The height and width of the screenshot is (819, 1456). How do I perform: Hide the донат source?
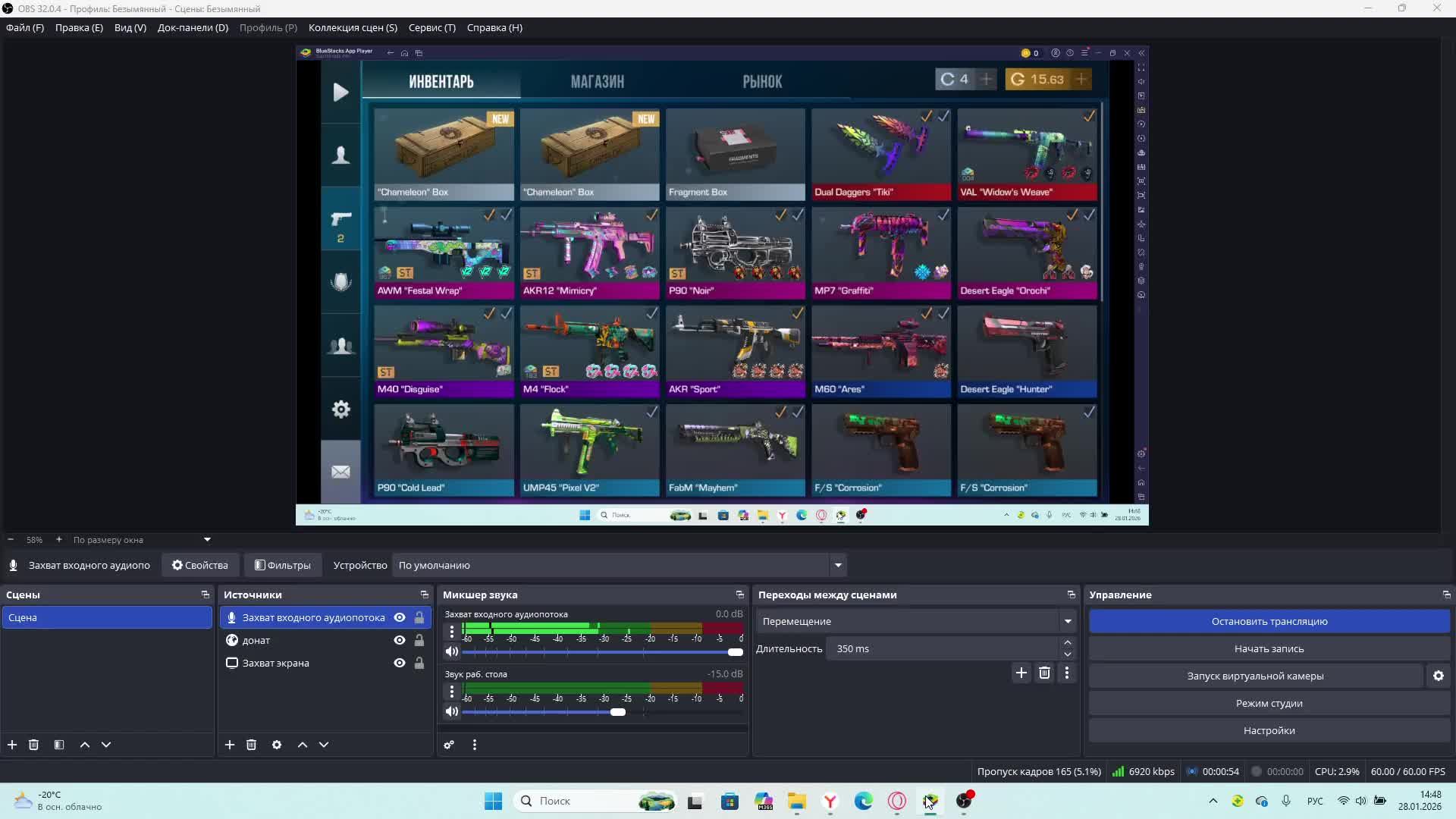point(400,640)
